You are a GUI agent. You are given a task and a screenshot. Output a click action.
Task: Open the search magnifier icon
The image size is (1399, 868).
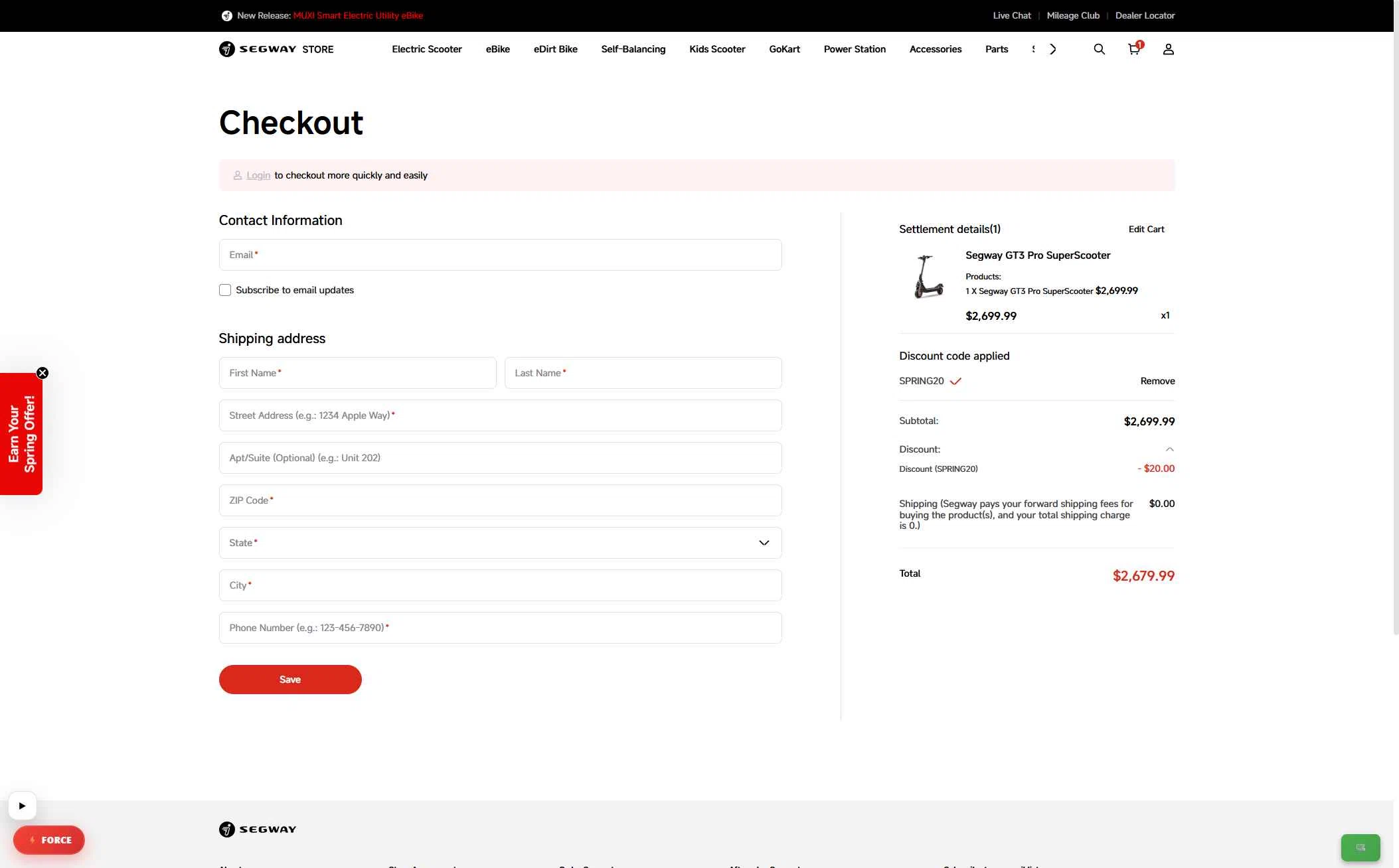click(1099, 49)
